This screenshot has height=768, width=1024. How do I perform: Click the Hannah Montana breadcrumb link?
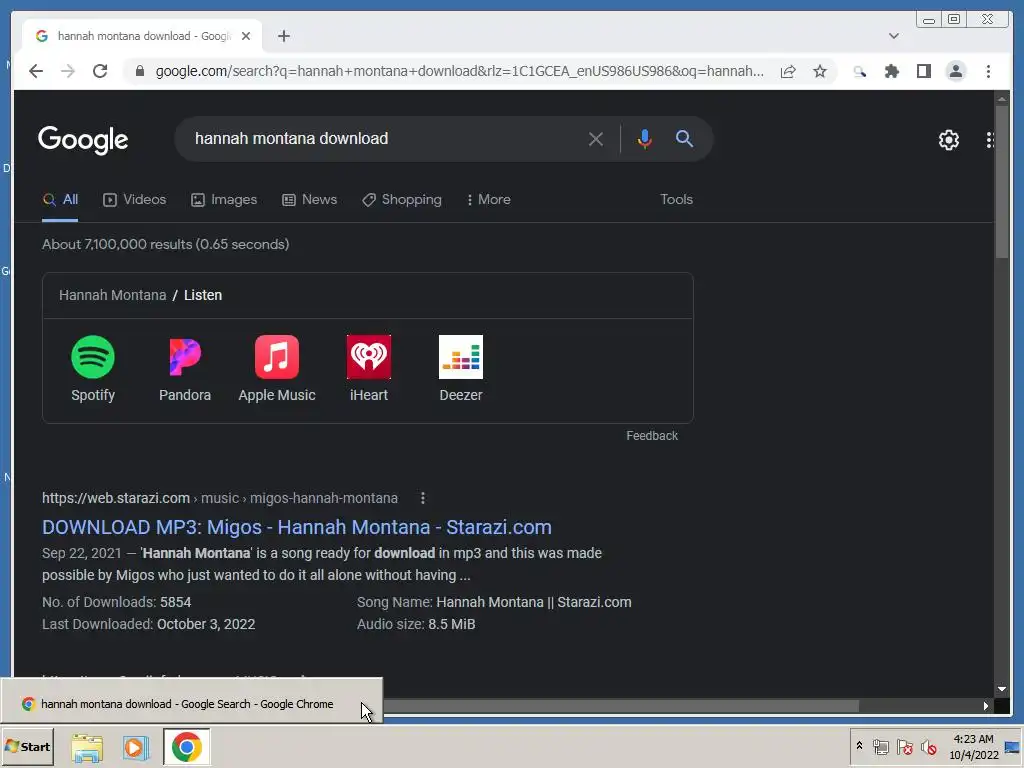pyautogui.click(x=112, y=295)
